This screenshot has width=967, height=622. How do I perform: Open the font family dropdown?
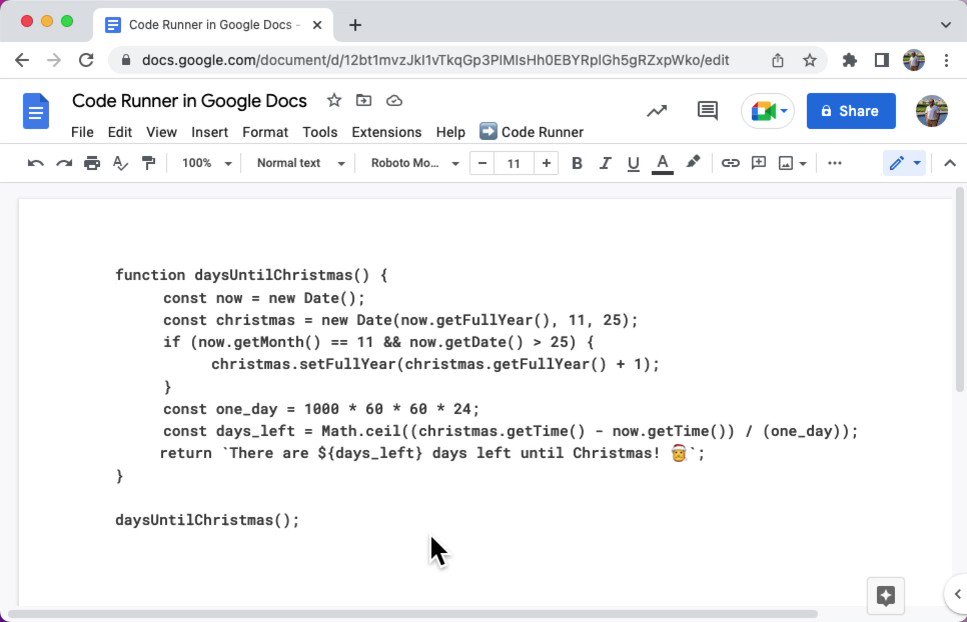click(412, 162)
